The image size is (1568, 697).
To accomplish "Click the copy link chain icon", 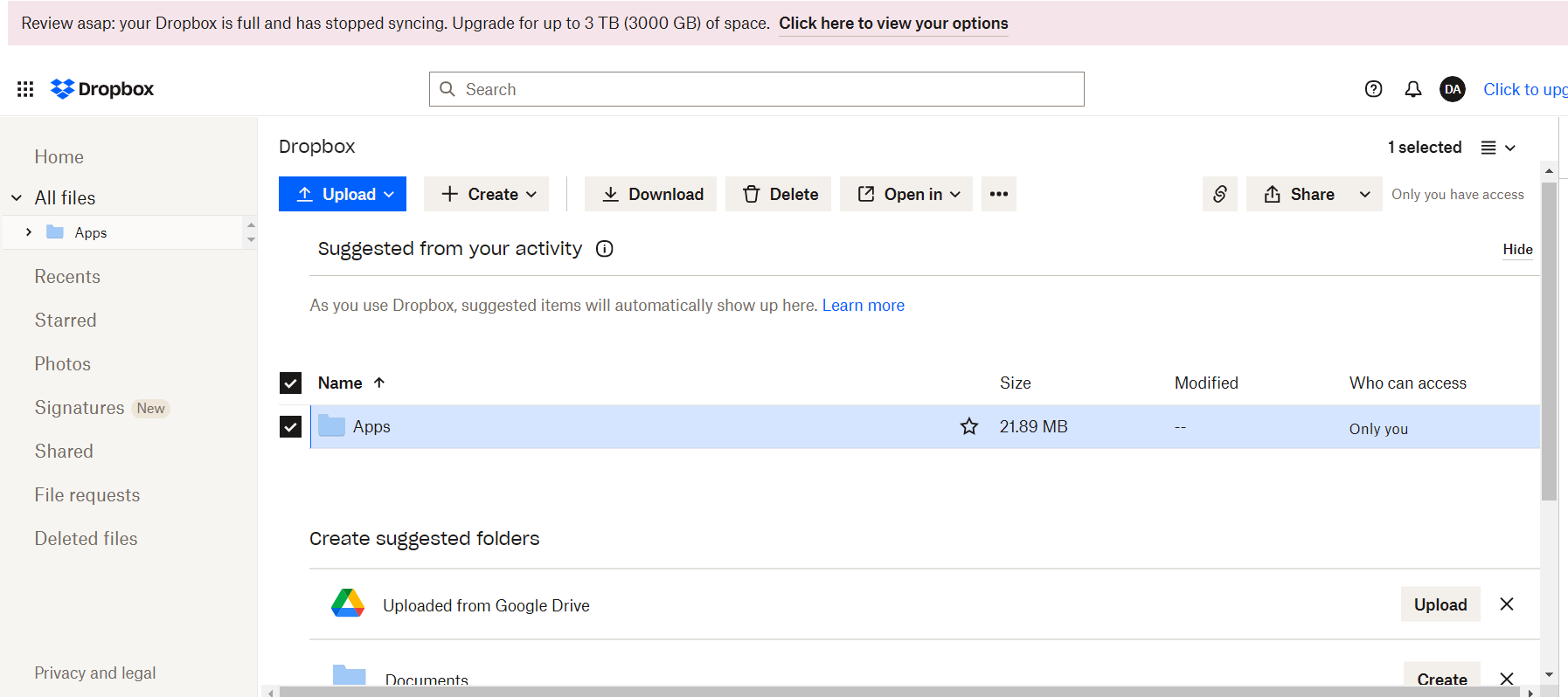I will (1219, 194).
